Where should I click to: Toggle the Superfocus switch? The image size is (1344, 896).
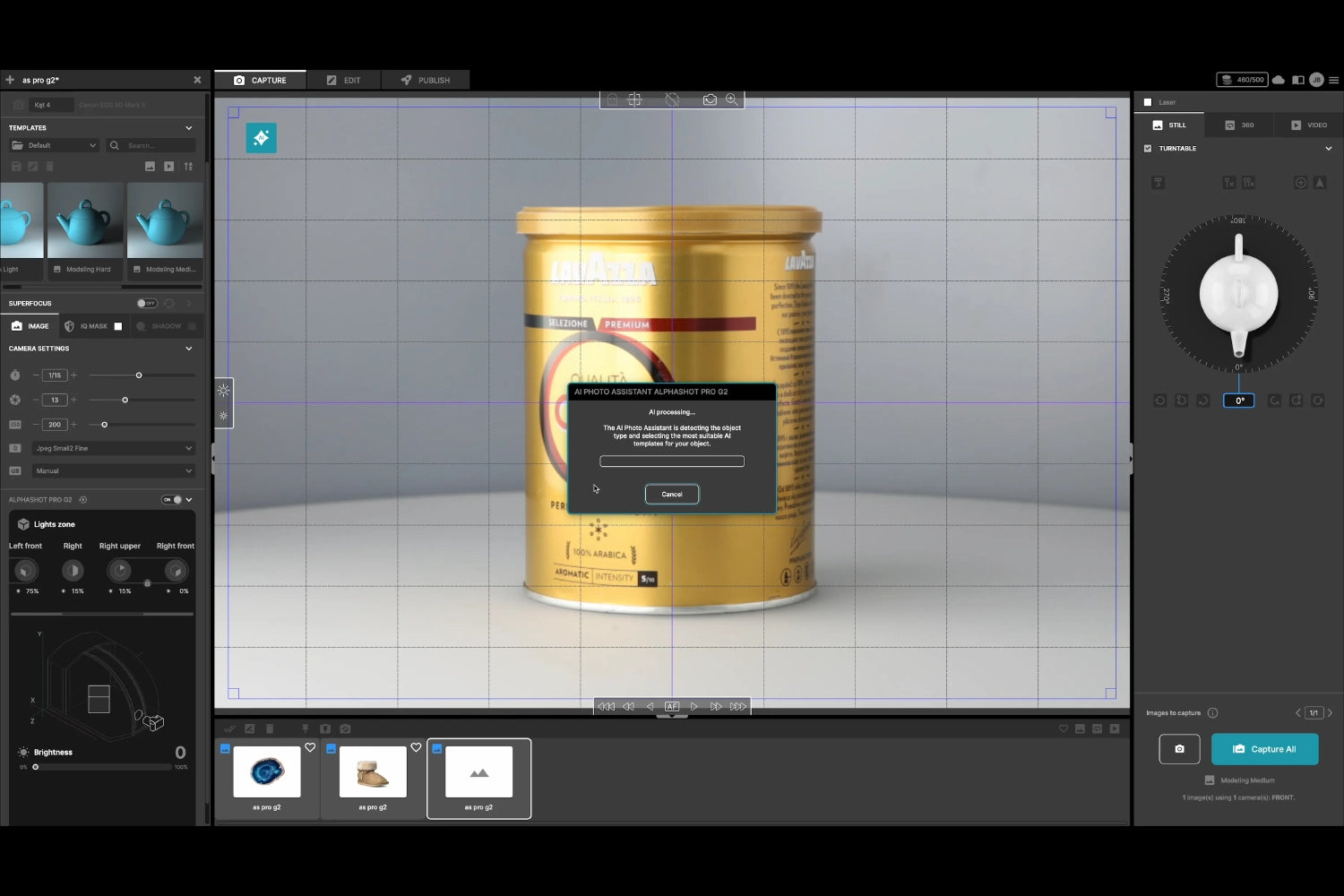click(146, 304)
